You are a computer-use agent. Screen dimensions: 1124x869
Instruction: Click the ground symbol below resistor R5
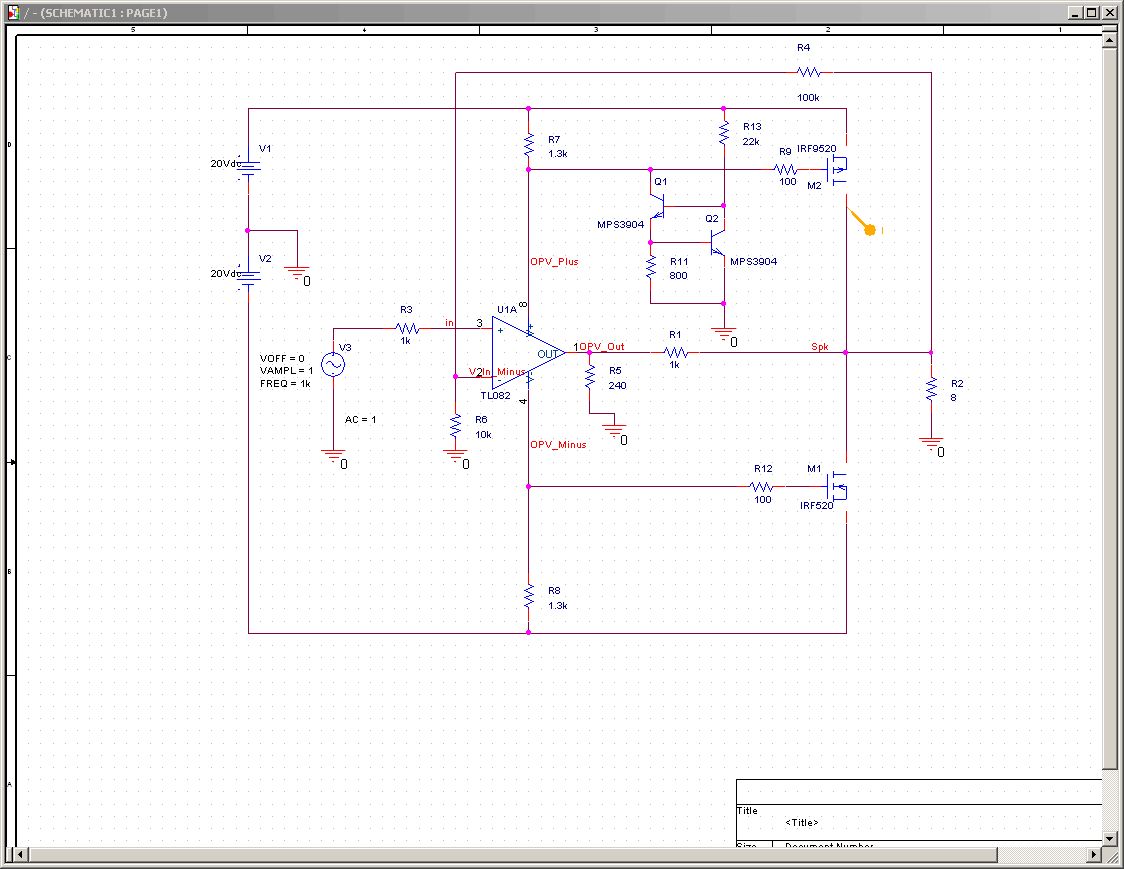point(619,431)
